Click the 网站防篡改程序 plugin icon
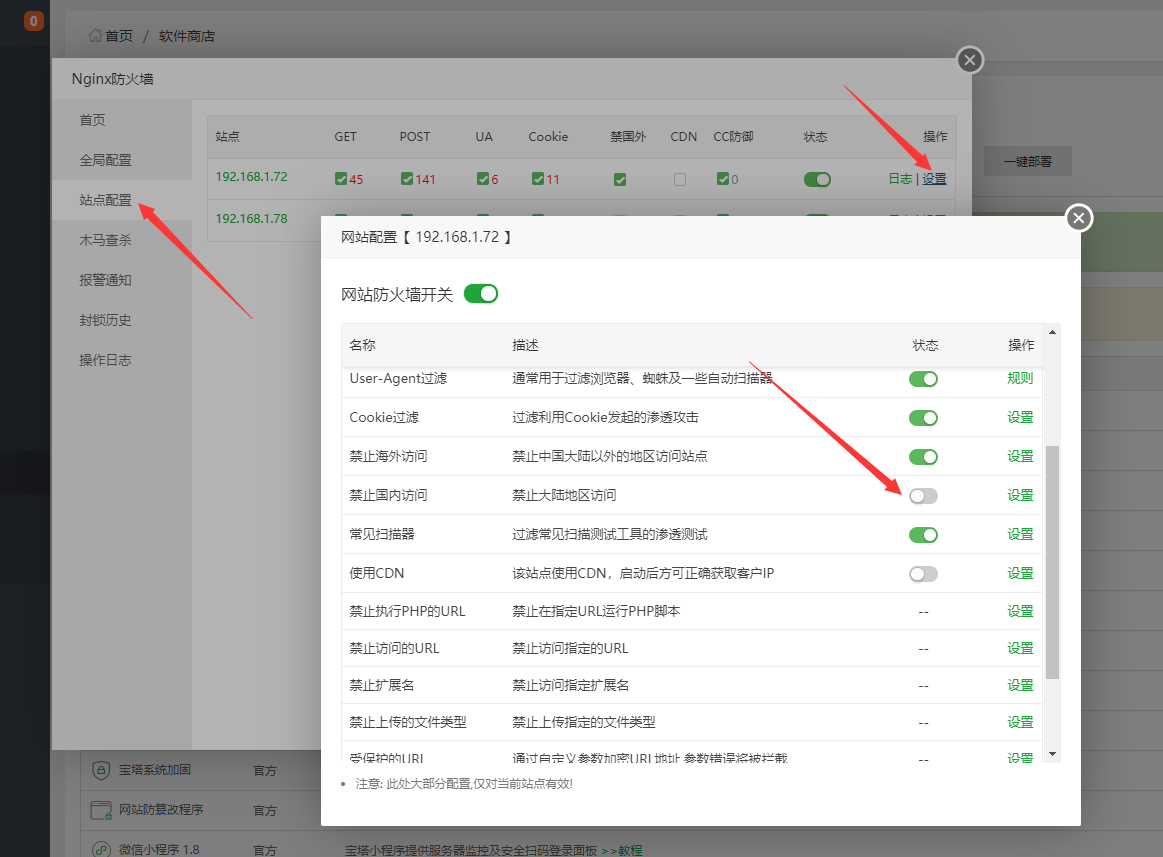Screen dimensions: 1163x857 (100, 810)
